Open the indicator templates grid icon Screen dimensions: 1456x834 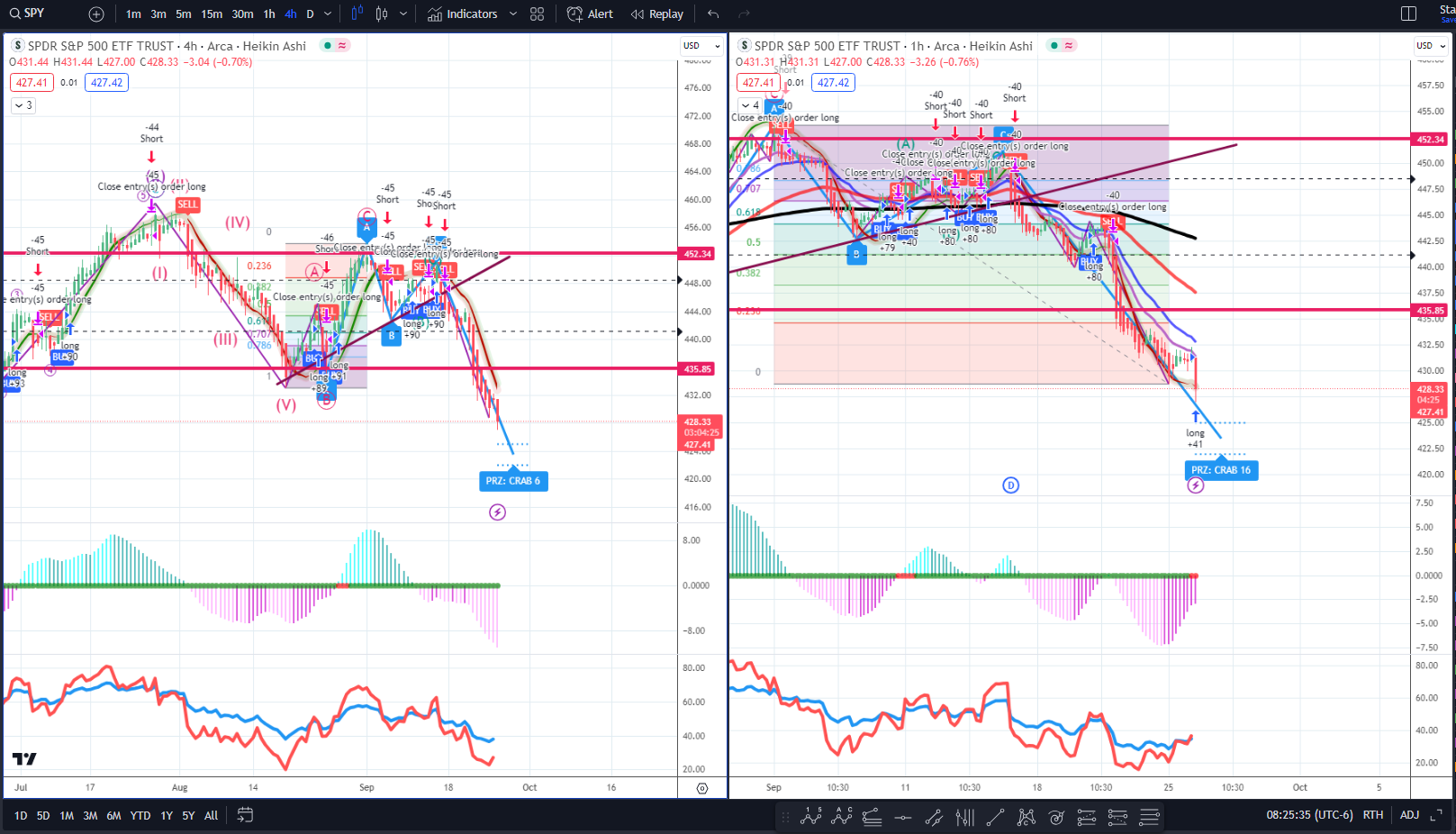538,14
